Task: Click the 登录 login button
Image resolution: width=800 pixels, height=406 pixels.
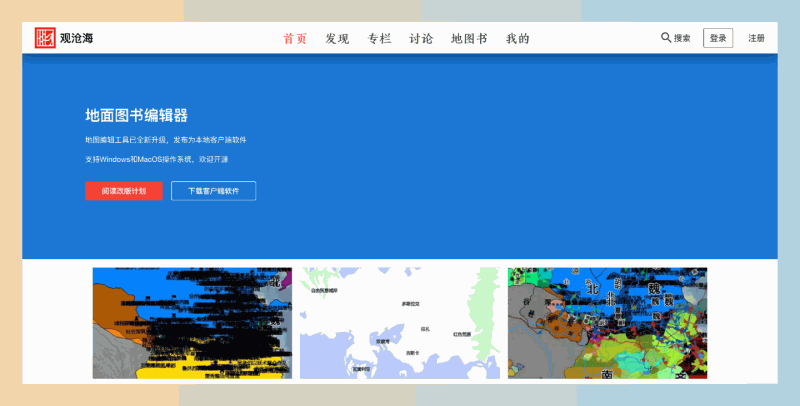Action: (718, 38)
